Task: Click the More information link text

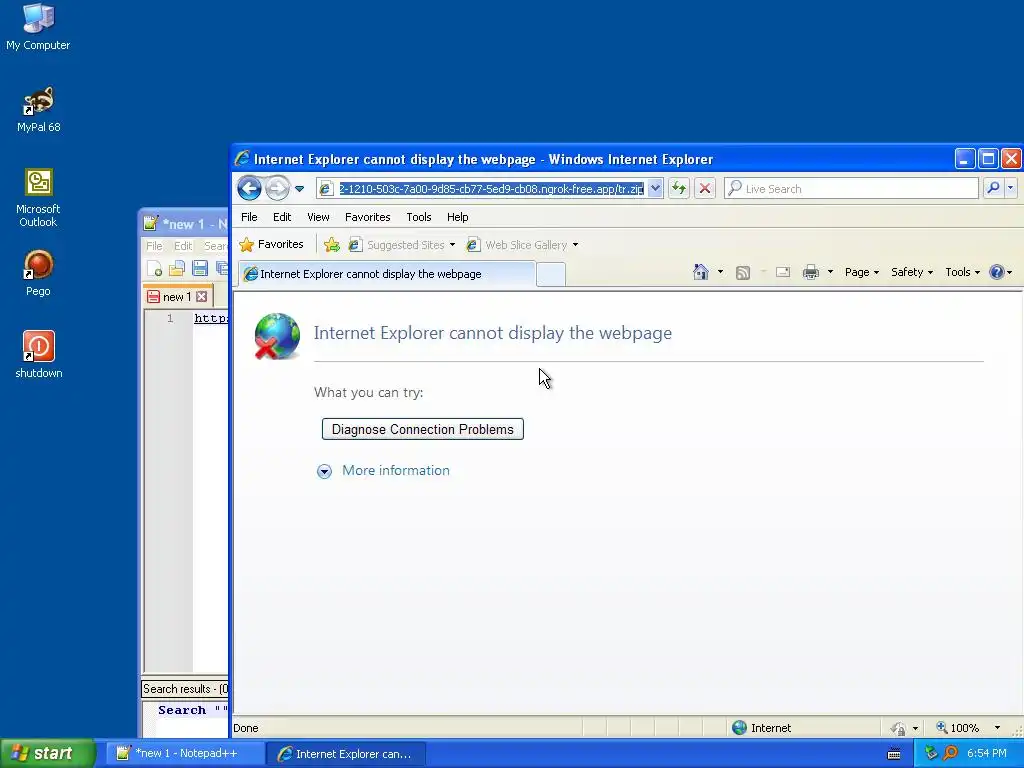Action: 396,471
